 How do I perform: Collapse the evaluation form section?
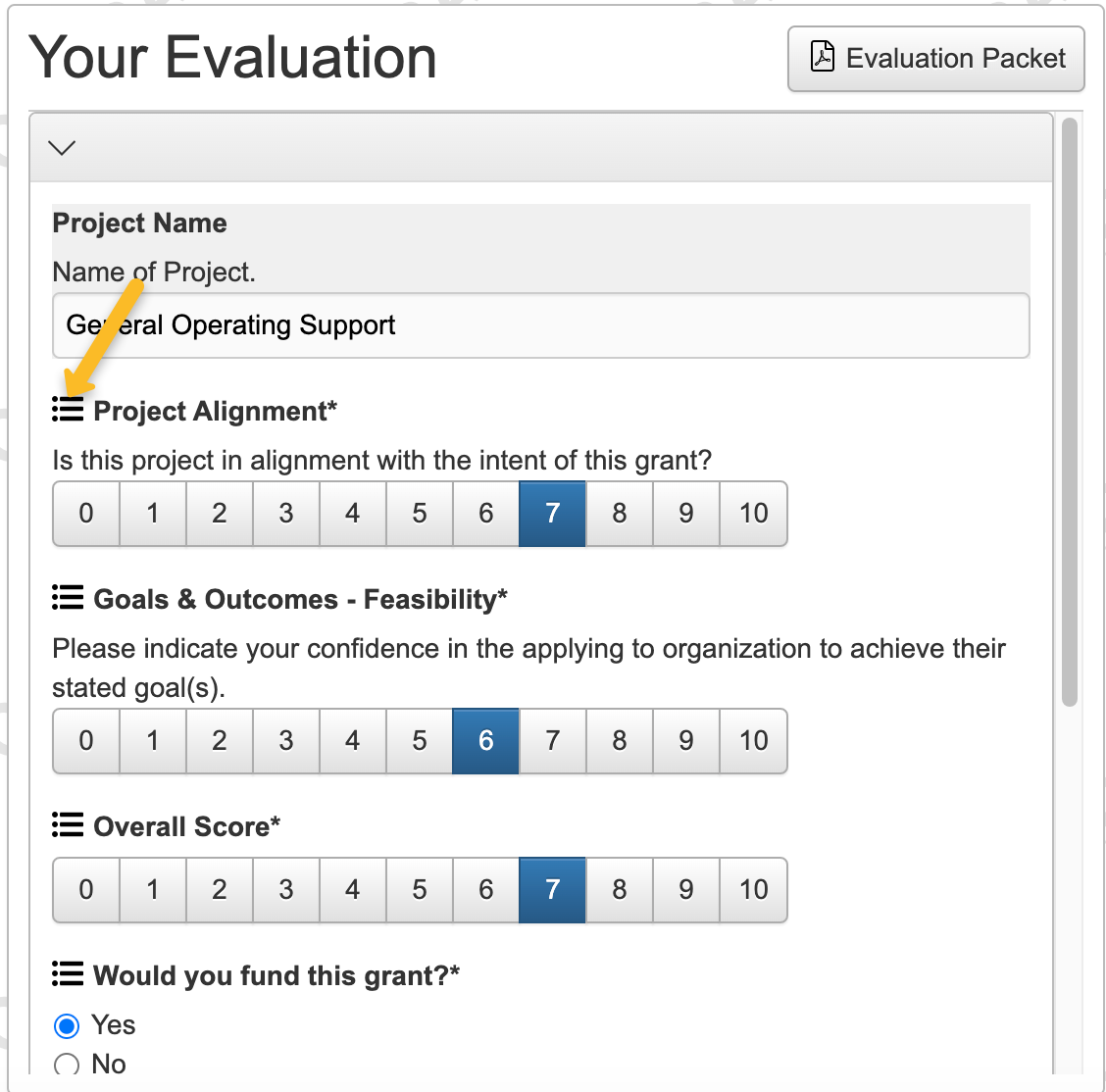(62, 147)
